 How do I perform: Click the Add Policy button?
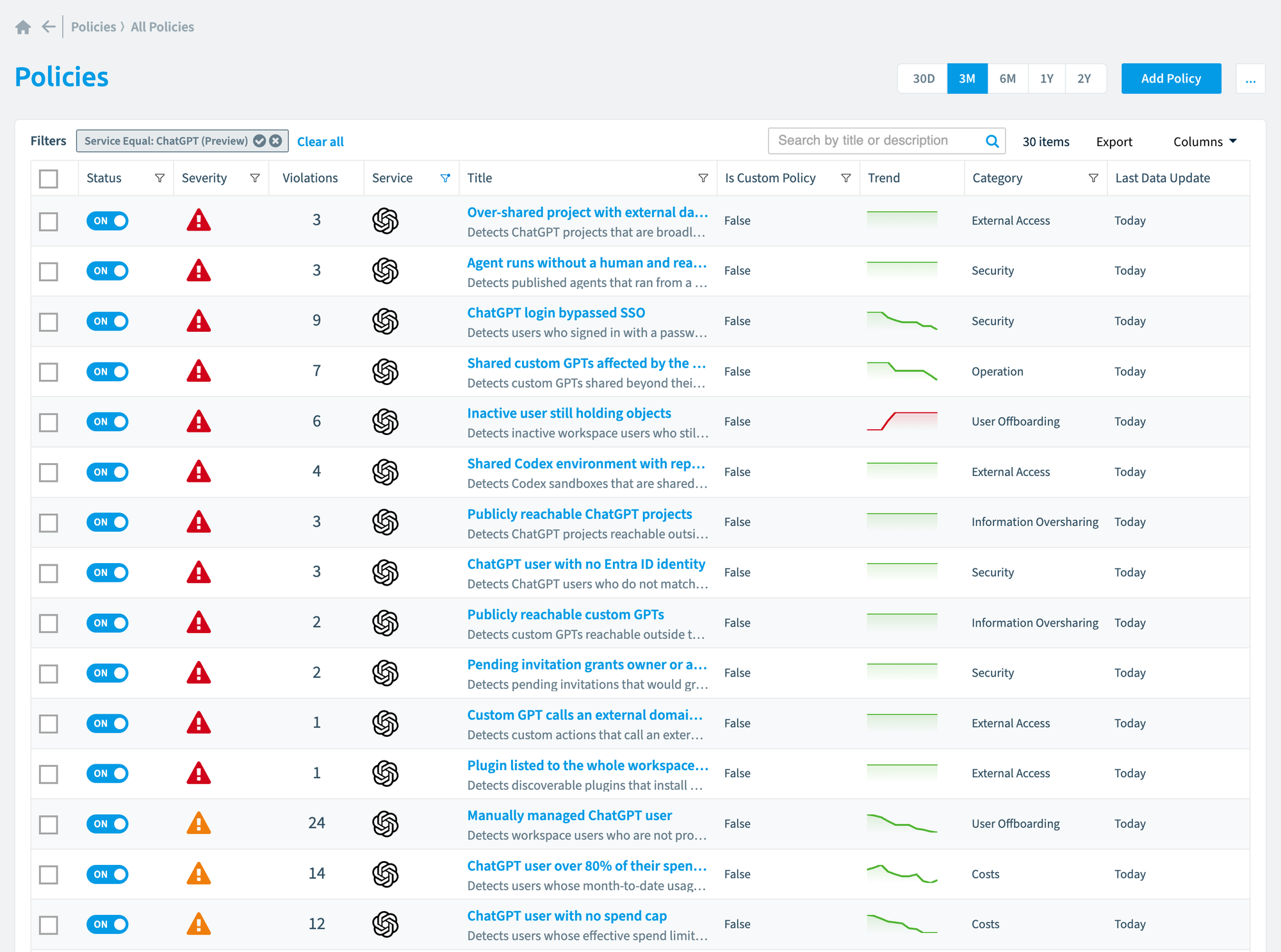pos(1171,79)
